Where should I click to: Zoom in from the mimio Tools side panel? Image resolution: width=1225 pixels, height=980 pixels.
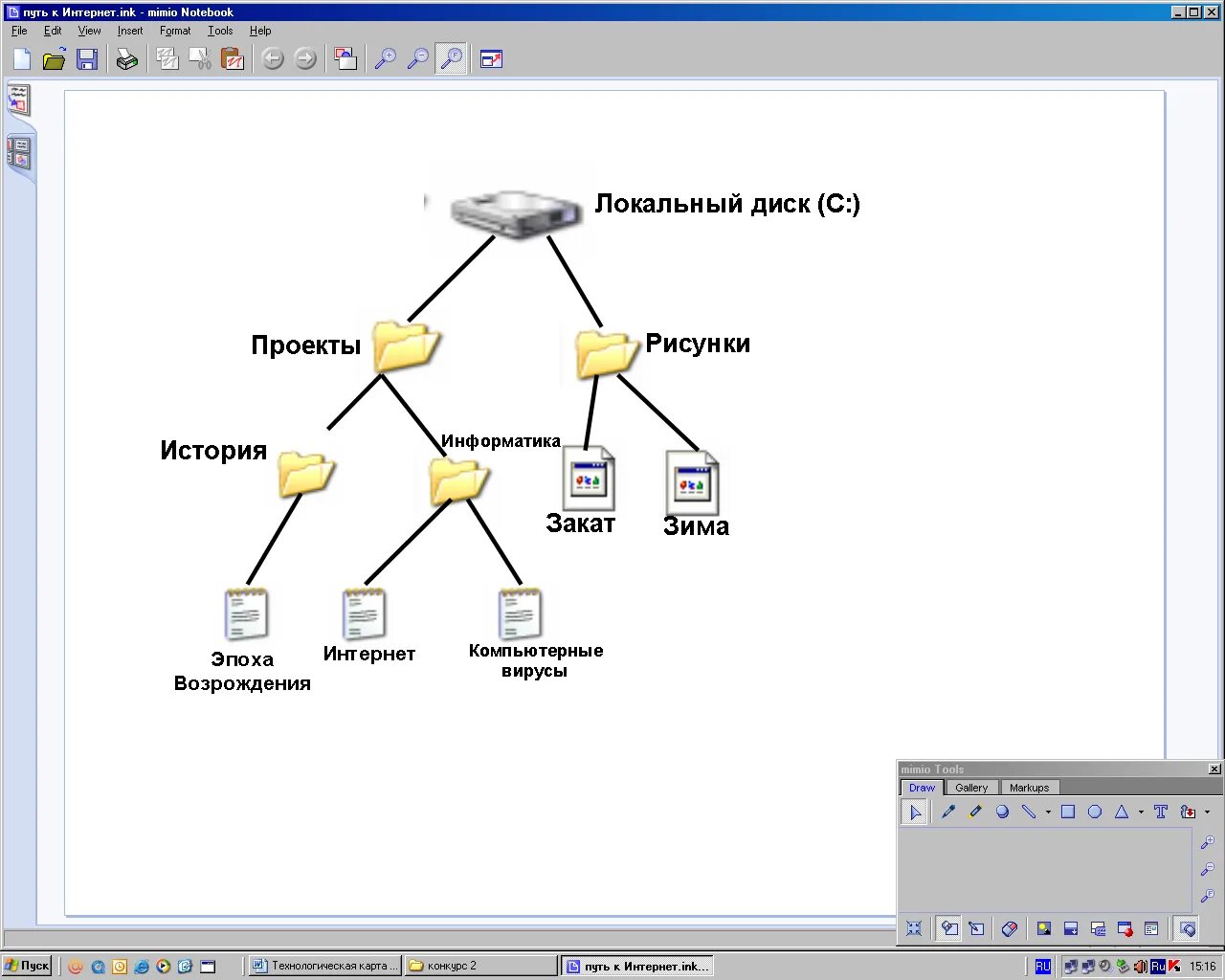[1208, 843]
